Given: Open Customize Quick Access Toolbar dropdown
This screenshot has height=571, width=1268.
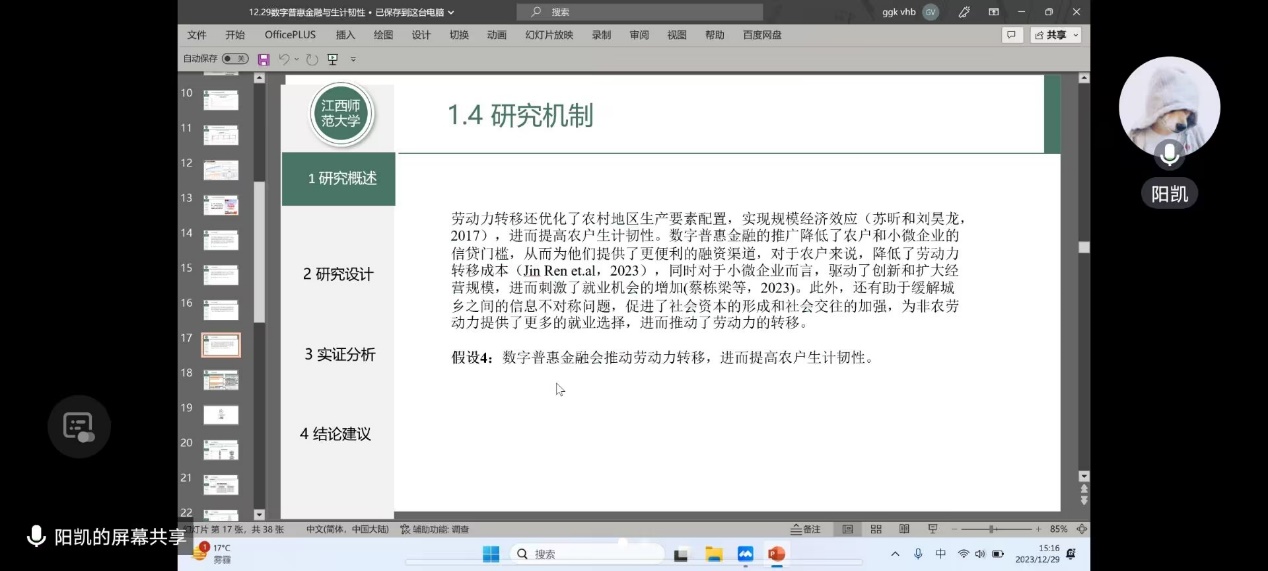Looking at the screenshot, I should (353, 60).
